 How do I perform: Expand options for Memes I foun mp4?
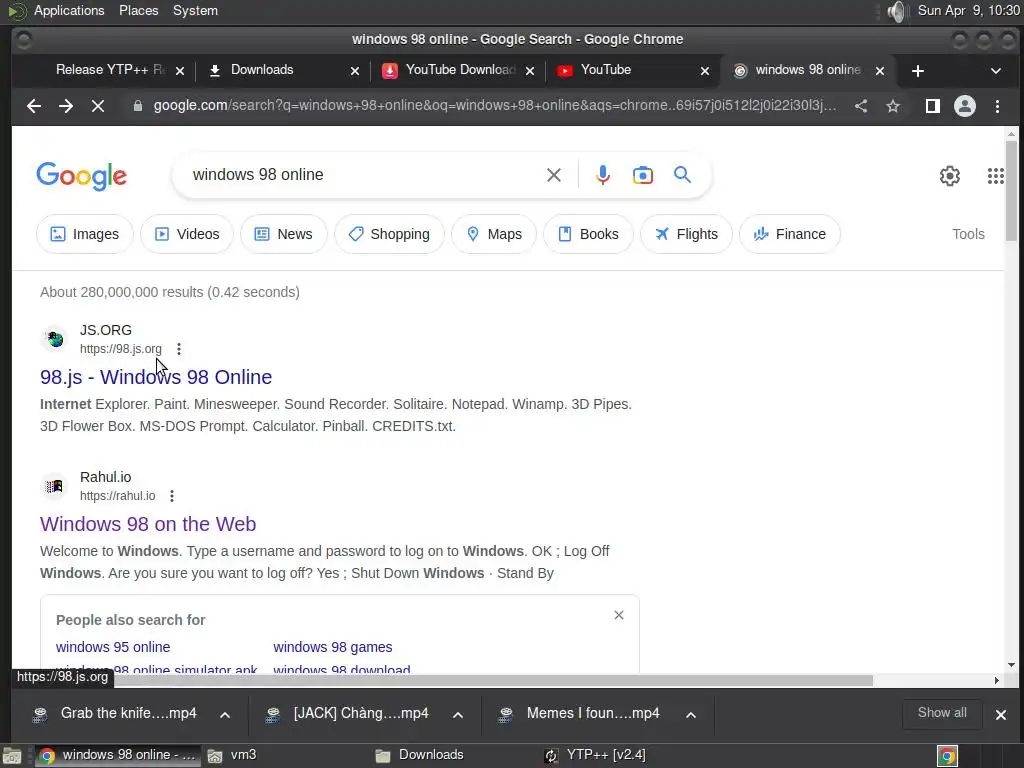(x=691, y=715)
